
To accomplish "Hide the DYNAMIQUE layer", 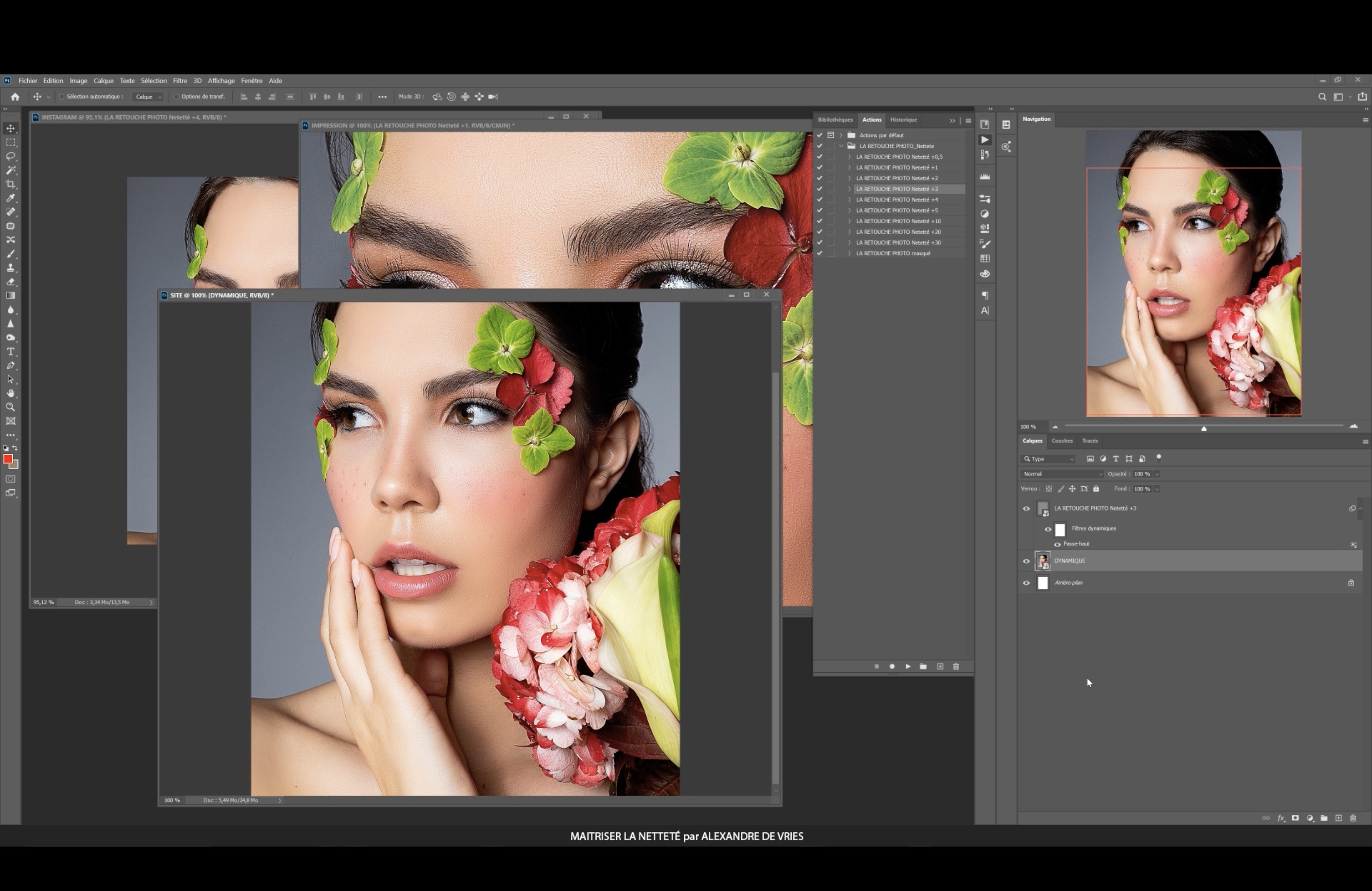I will click(1026, 561).
